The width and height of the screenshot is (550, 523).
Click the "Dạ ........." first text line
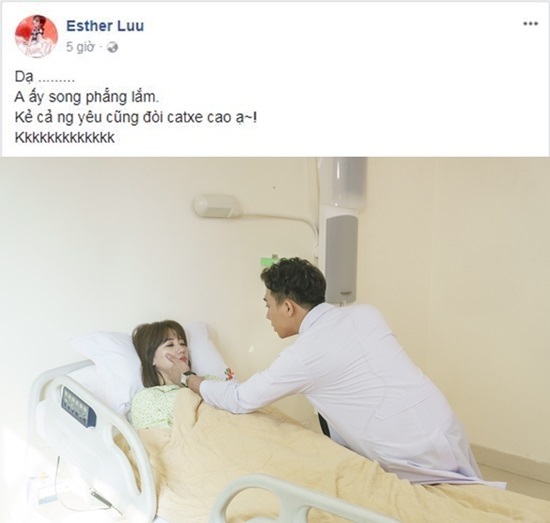point(45,77)
